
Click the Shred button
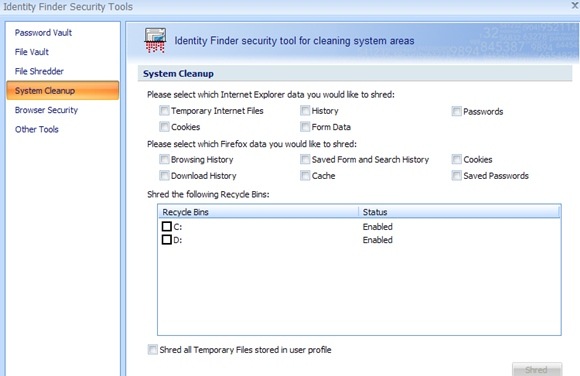point(537,369)
